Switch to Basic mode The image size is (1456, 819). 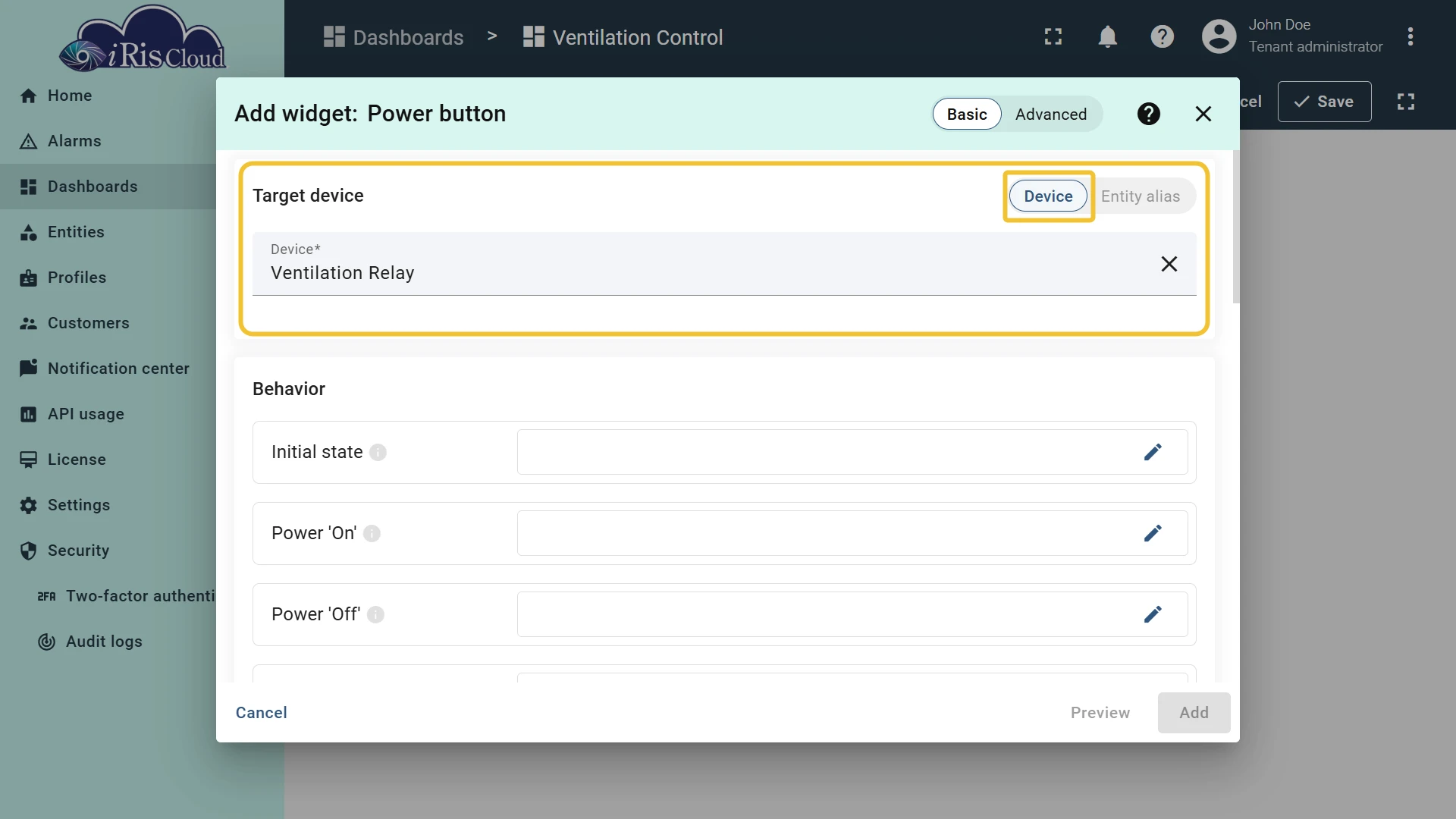point(967,114)
